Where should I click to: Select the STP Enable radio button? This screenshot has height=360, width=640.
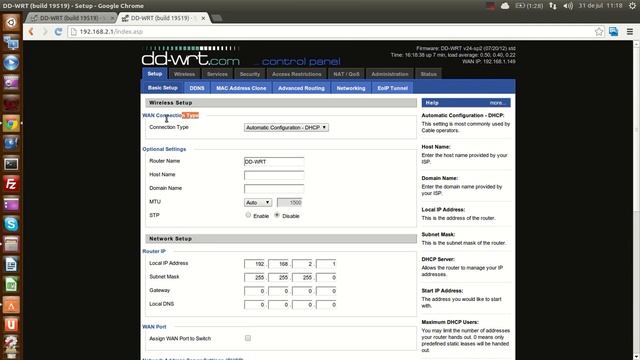pyautogui.click(x=248, y=215)
